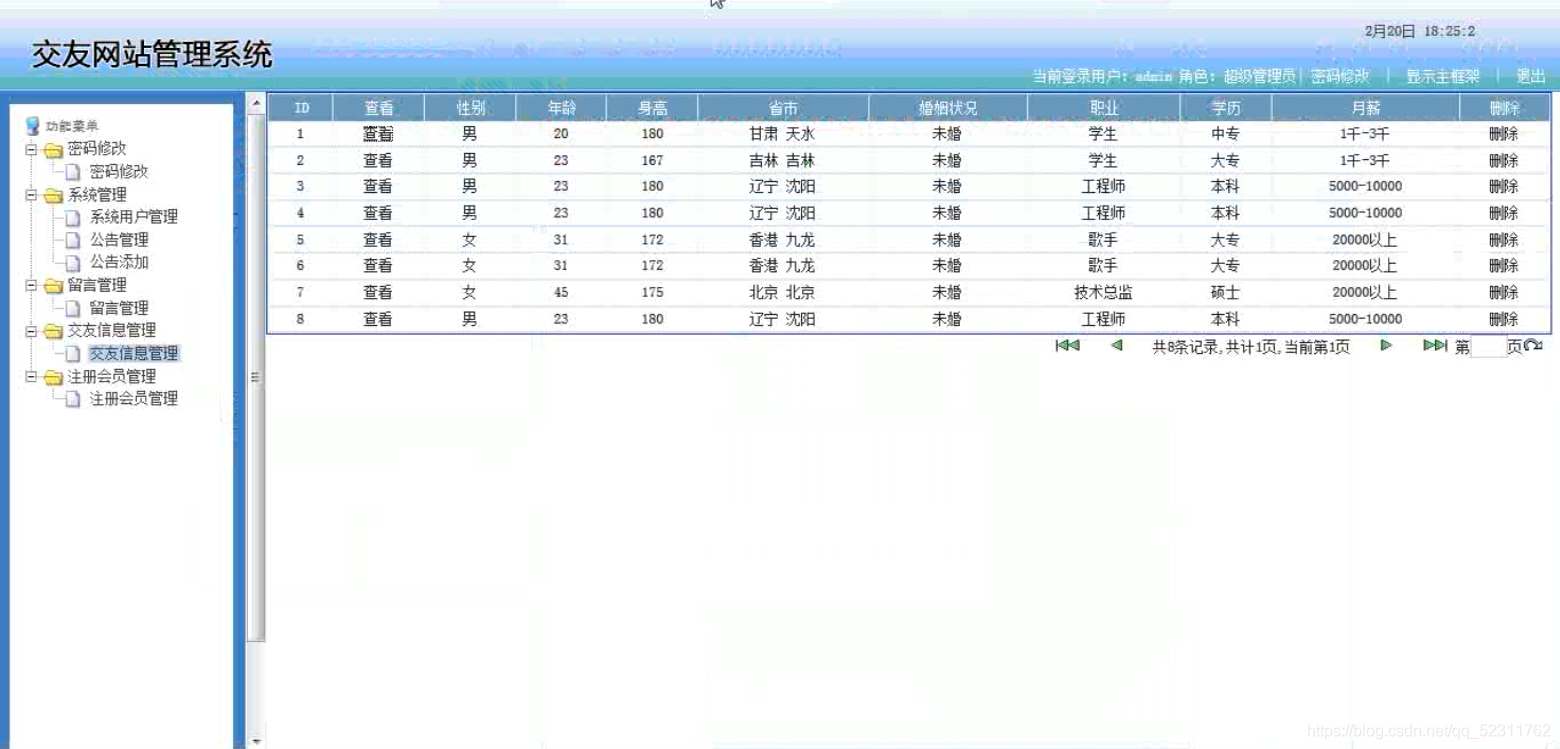Click page icon beside 公告添加

tap(72, 263)
